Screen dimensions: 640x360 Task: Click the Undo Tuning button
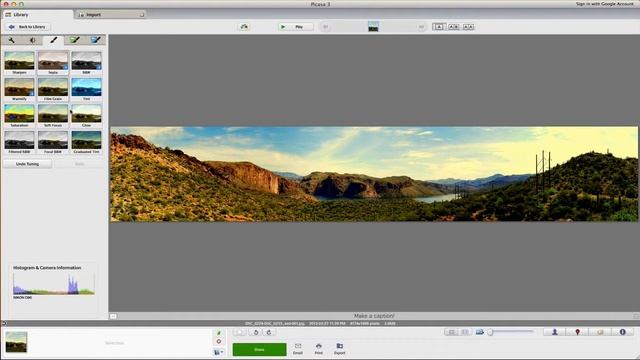coord(27,164)
